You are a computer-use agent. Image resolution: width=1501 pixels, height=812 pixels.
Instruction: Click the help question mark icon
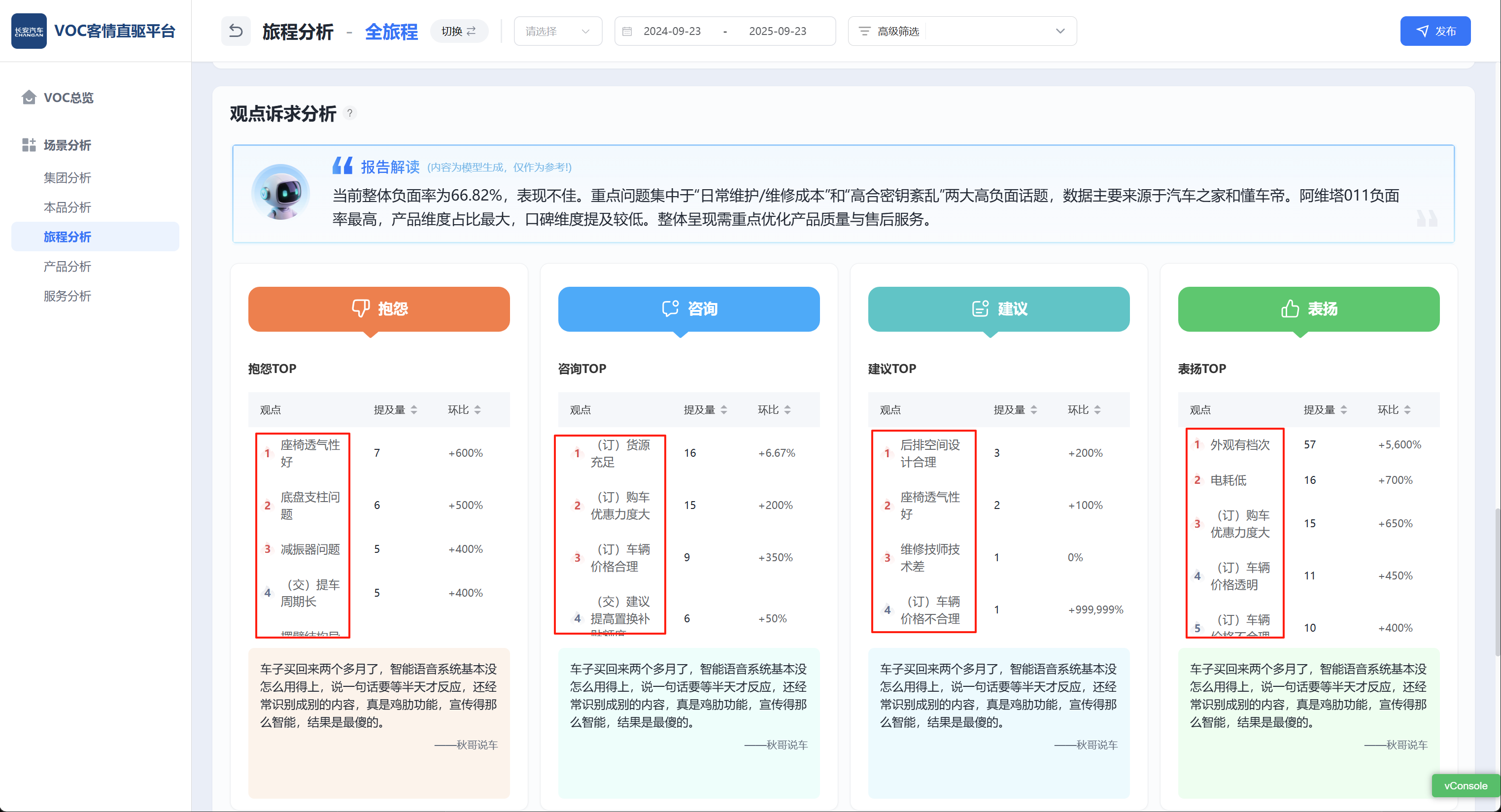(349, 113)
